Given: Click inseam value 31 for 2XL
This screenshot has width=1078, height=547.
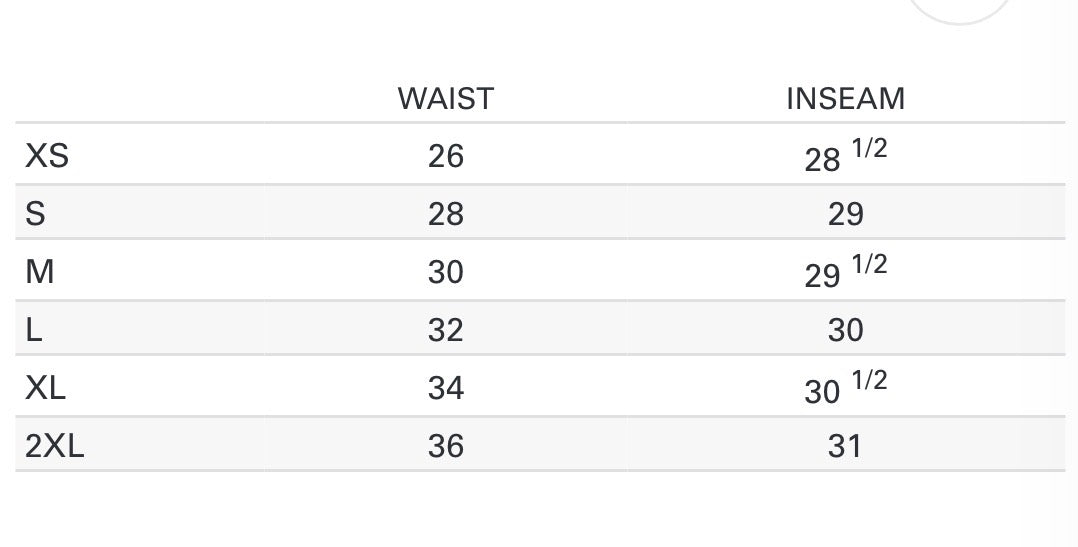Looking at the screenshot, I should click(x=845, y=445).
